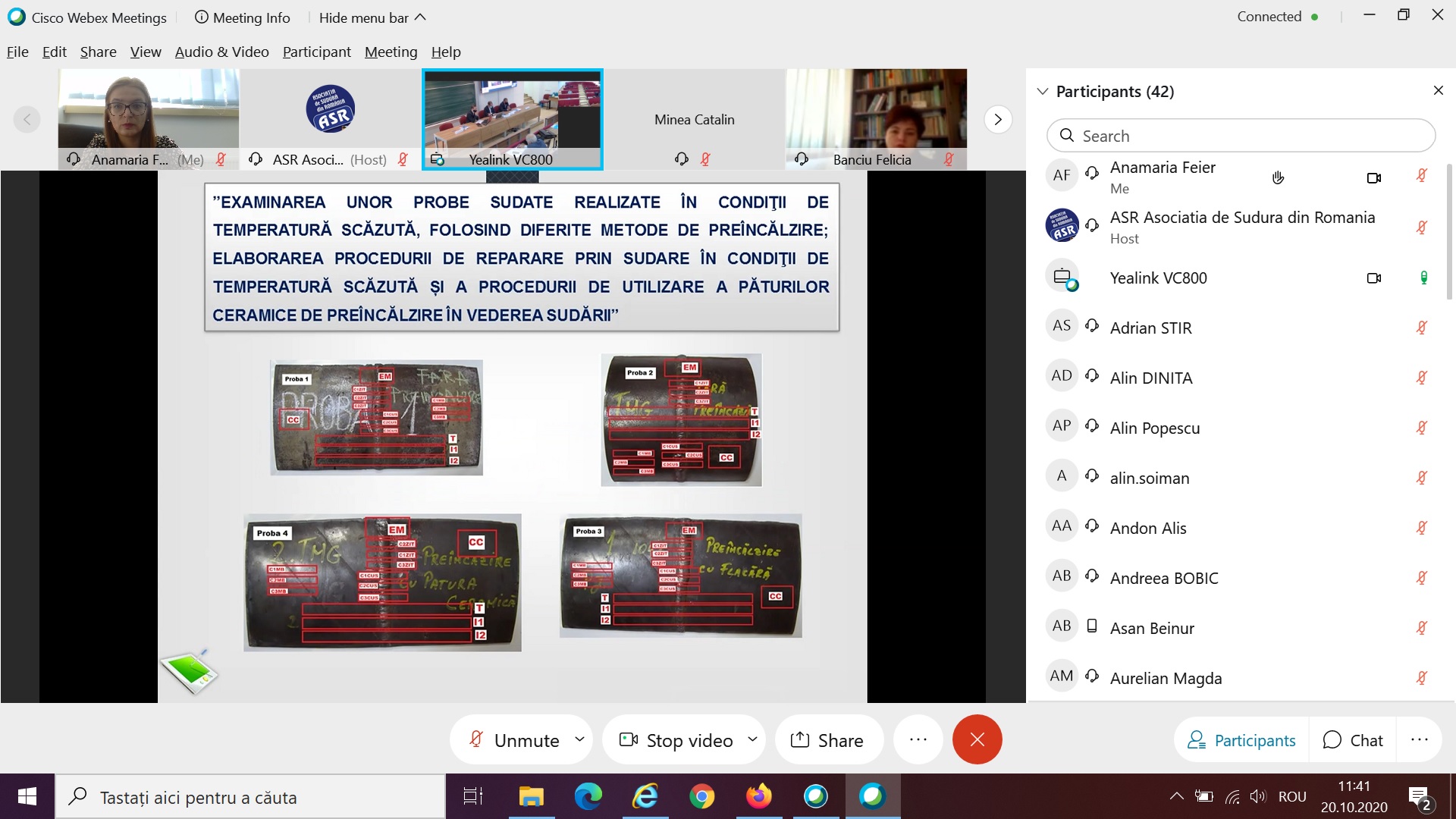Open the Audio & Video menu
Image resolution: width=1456 pixels, height=819 pixels.
pos(221,52)
